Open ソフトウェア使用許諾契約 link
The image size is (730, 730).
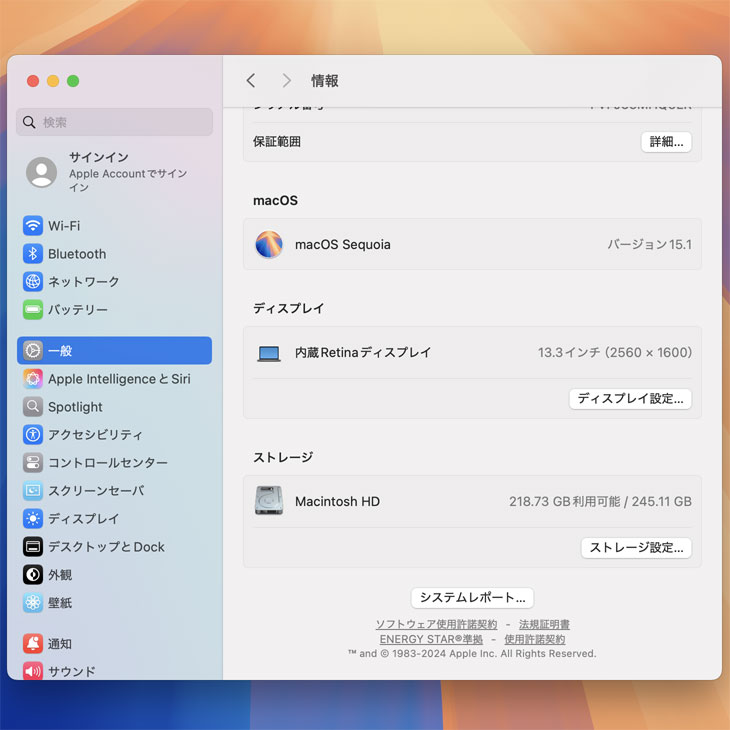[x=436, y=624]
